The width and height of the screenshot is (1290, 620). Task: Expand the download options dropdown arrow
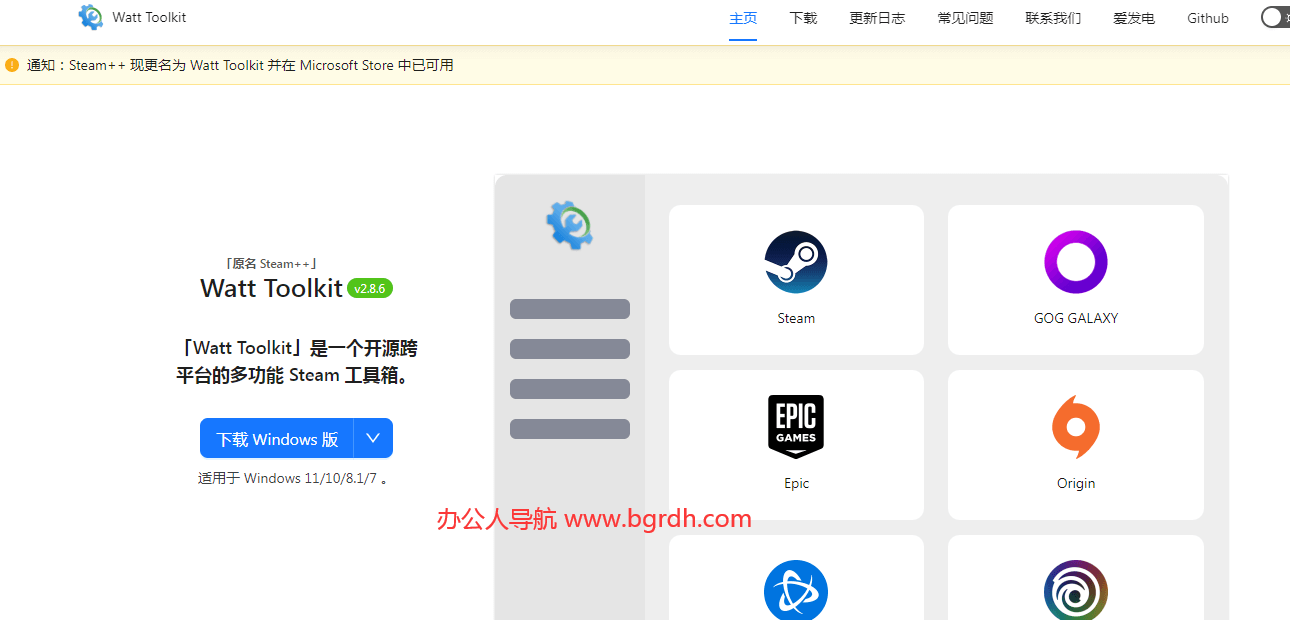point(373,438)
